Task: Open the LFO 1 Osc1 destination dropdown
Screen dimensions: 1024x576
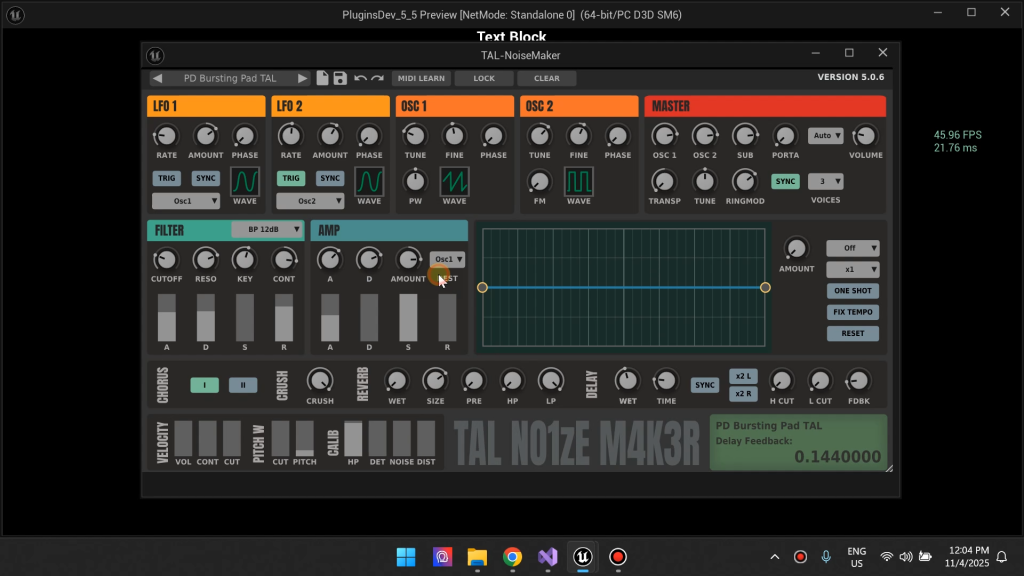Action: tap(185, 201)
